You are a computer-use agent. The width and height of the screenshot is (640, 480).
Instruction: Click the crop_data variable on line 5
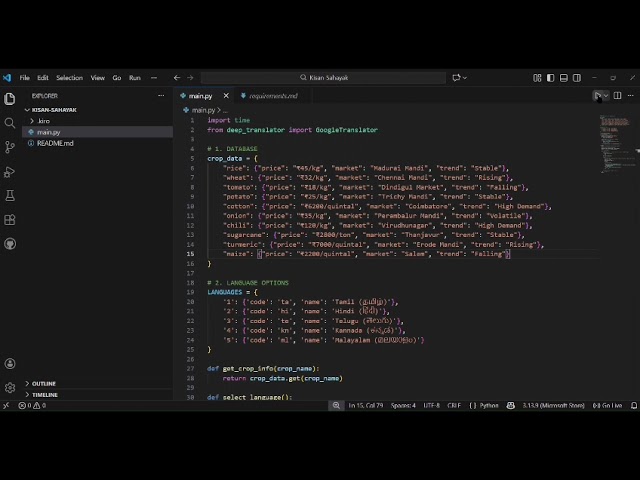[224, 158]
